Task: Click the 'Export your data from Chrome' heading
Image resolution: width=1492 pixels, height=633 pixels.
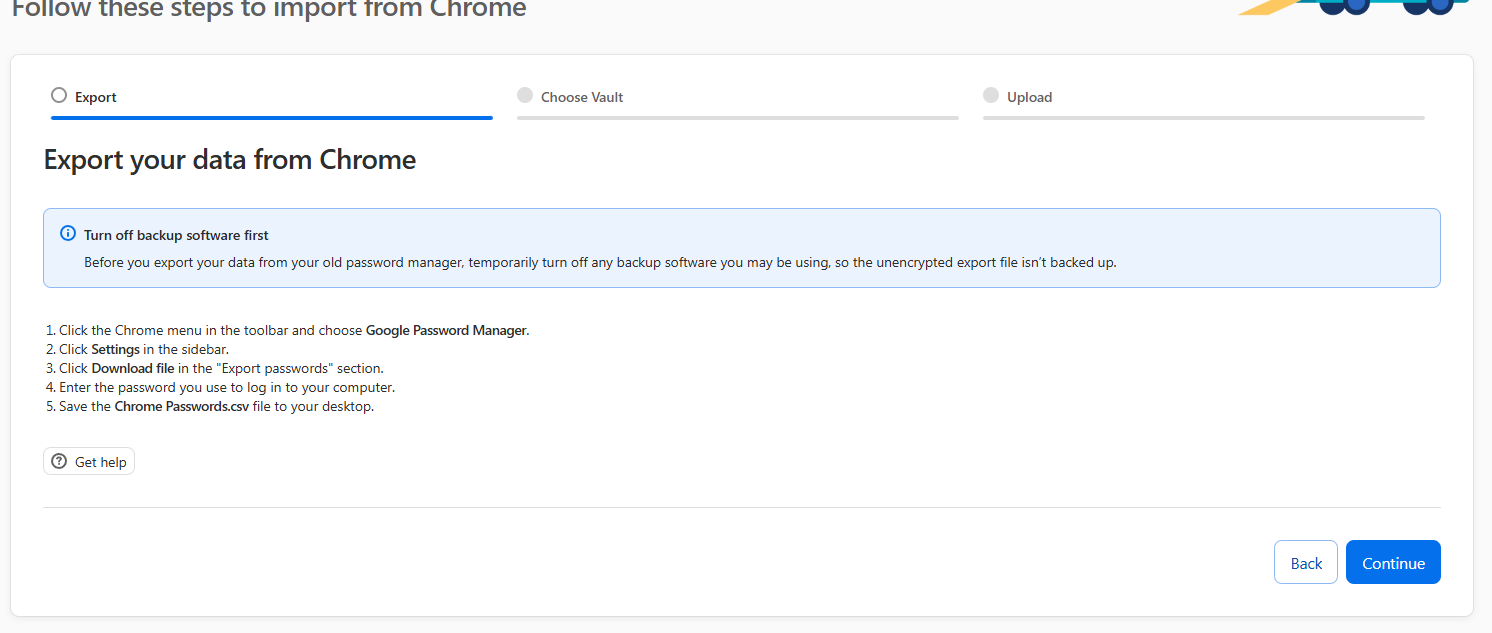Action: click(x=230, y=160)
